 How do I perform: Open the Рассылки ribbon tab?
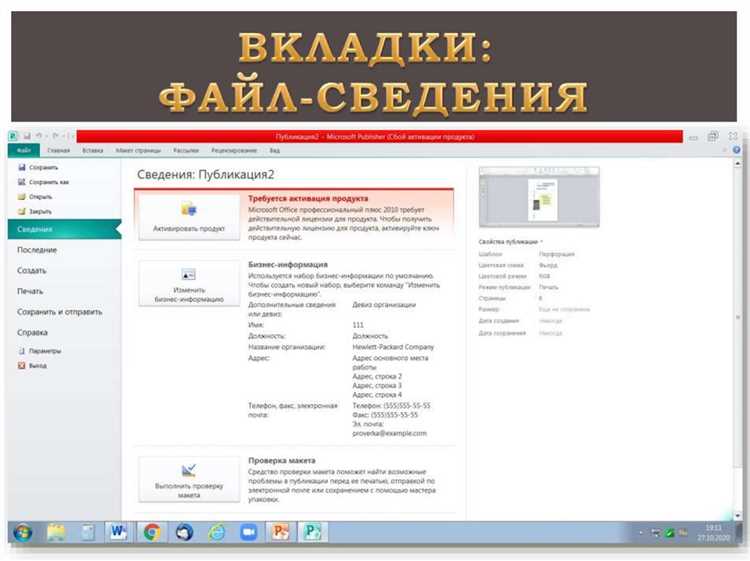coord(186,150)
